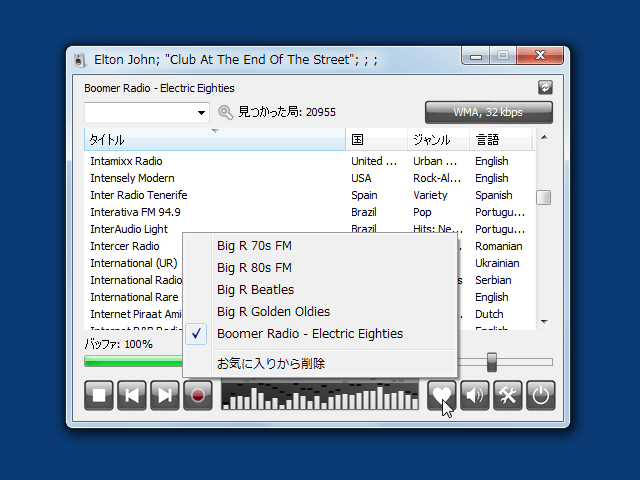Open the search combo box dropdown arrow

tap(201, 113)
